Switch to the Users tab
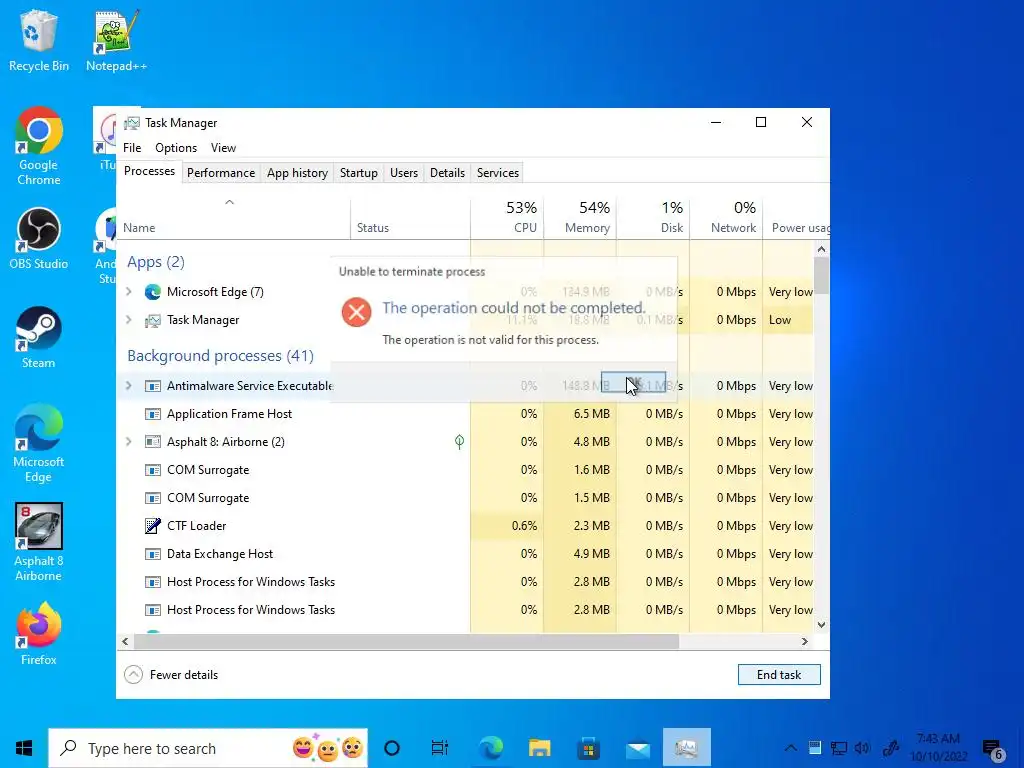The height and width of the screenshot is (768, 1024). (404, 173)
